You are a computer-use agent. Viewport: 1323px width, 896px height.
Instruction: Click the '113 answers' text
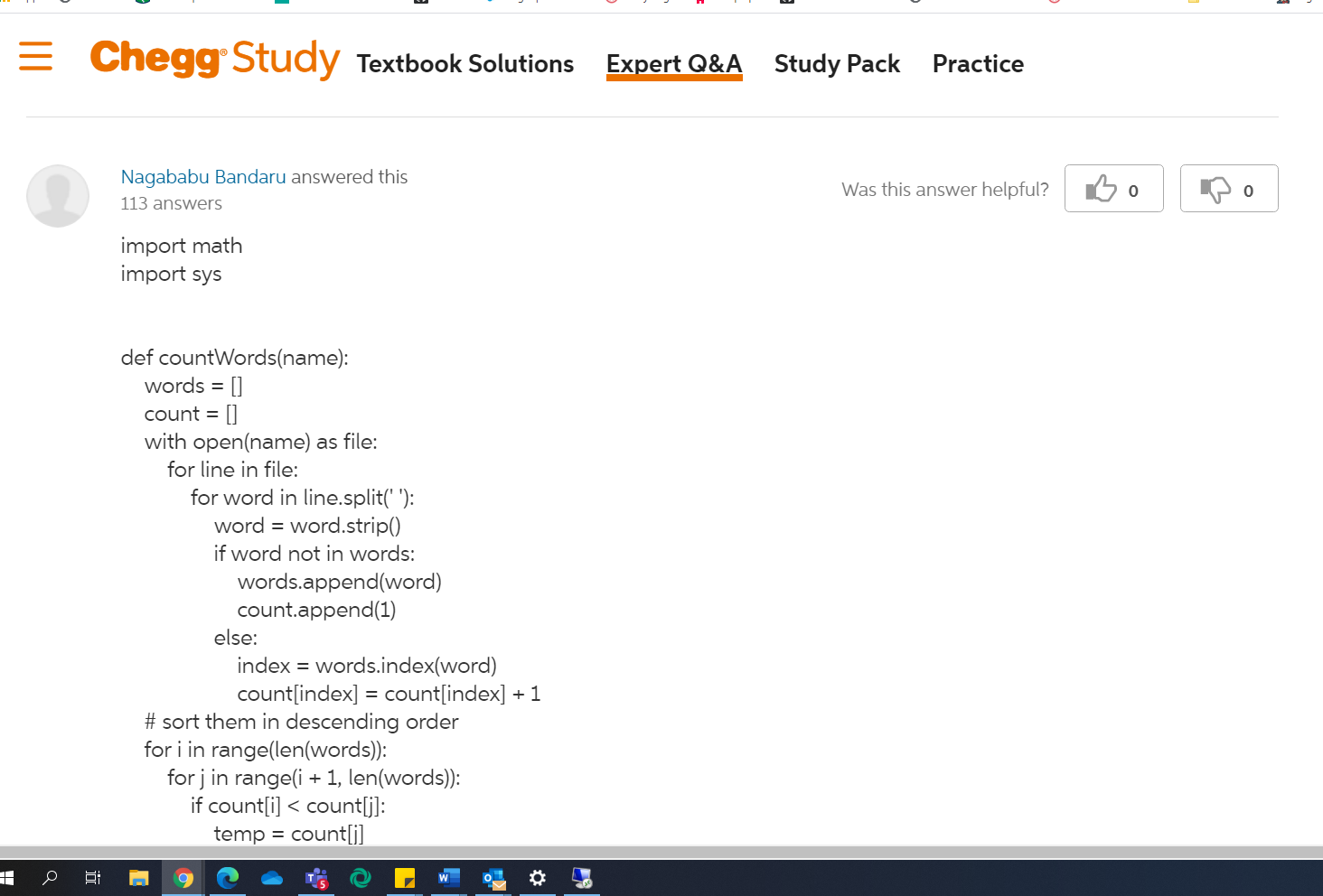coord(172,204)
